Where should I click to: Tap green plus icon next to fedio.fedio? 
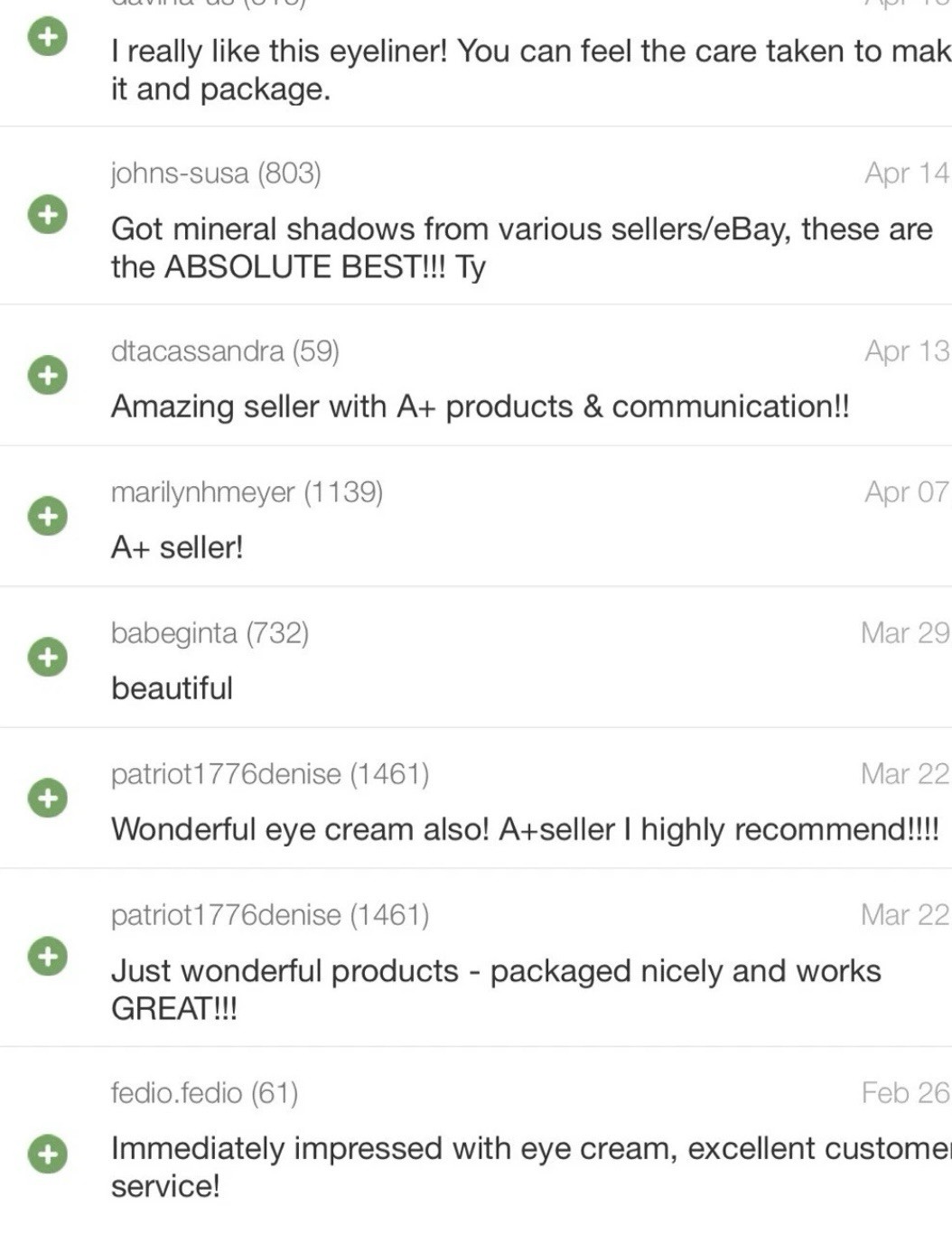pos(47,1154)
